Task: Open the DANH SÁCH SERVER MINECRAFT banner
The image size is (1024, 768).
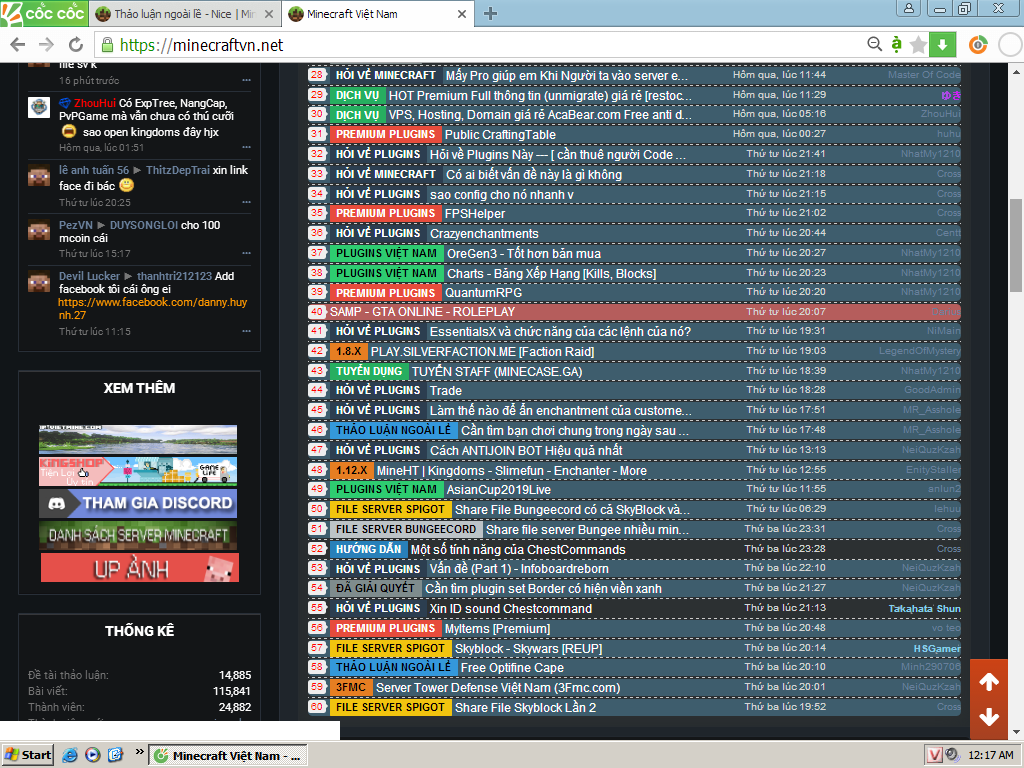Action: (138, 535)
